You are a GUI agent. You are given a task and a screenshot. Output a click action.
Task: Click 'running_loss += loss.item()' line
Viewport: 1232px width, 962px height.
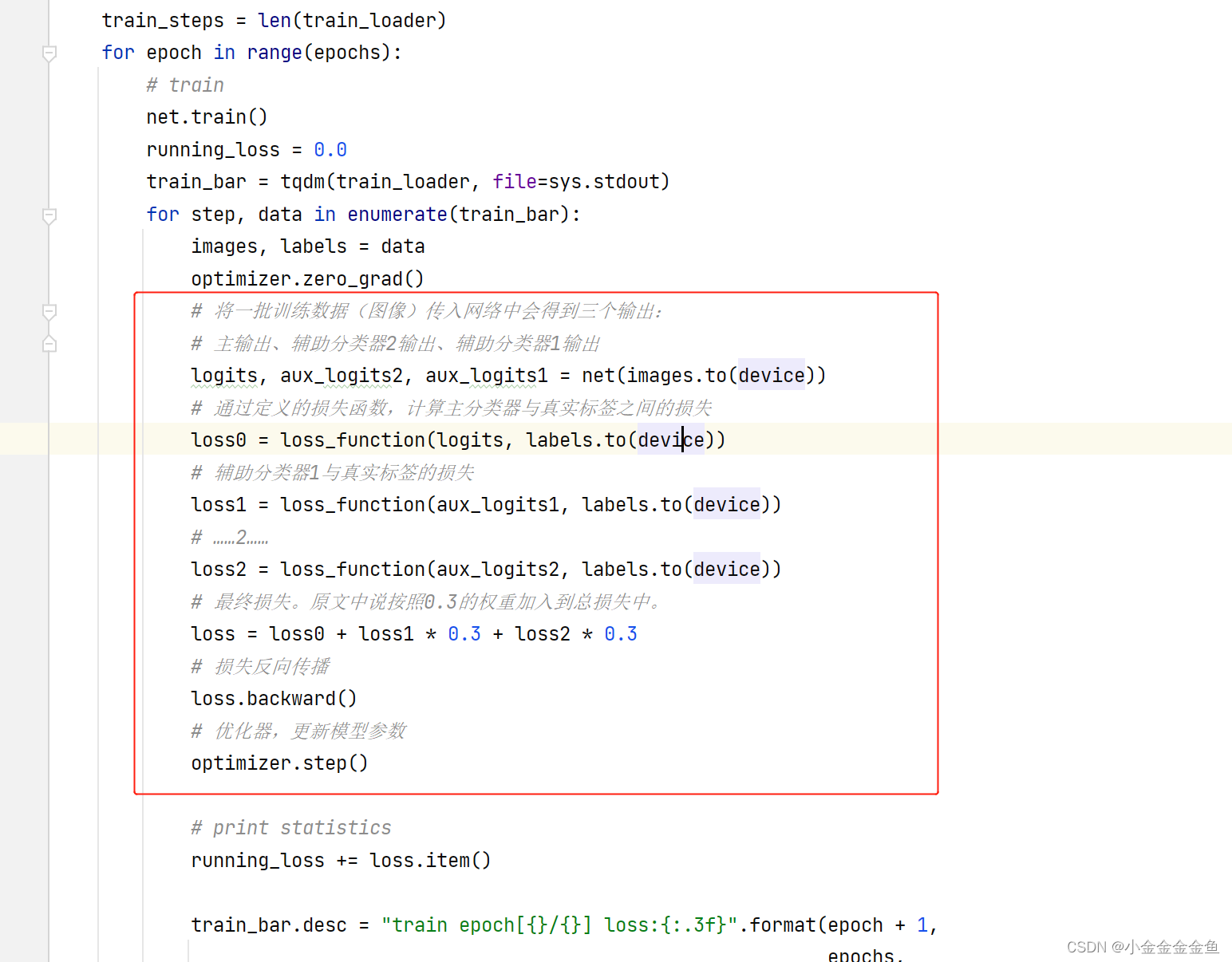click(341, 861)
